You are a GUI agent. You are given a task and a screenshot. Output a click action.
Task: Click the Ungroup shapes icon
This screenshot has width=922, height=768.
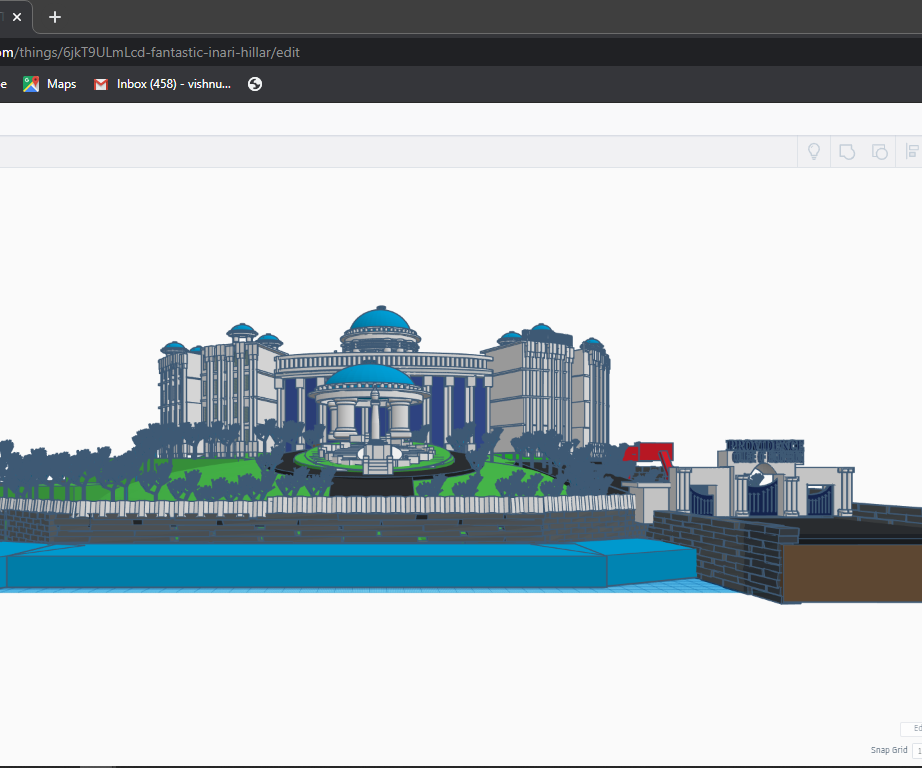[x=880, y=152]
